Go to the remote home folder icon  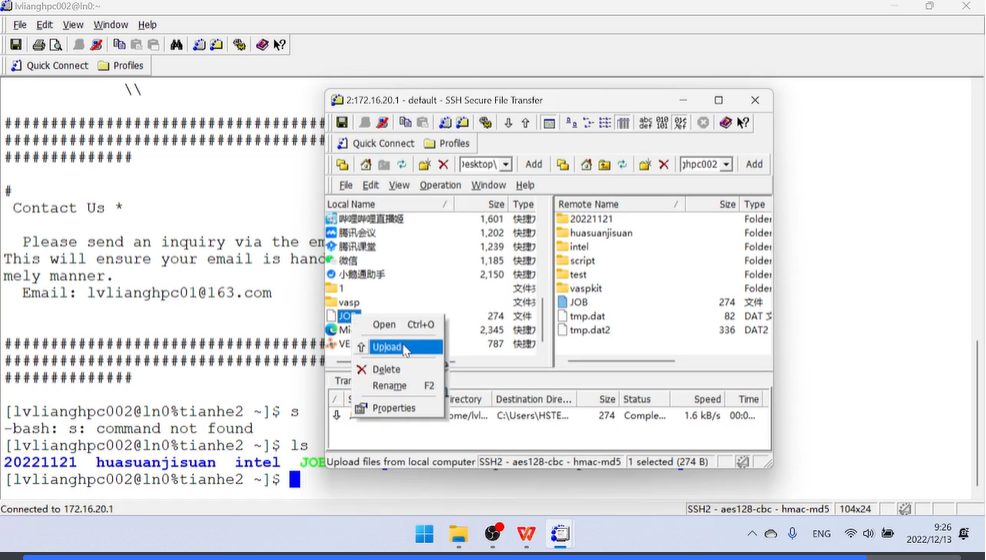point(586,165)
